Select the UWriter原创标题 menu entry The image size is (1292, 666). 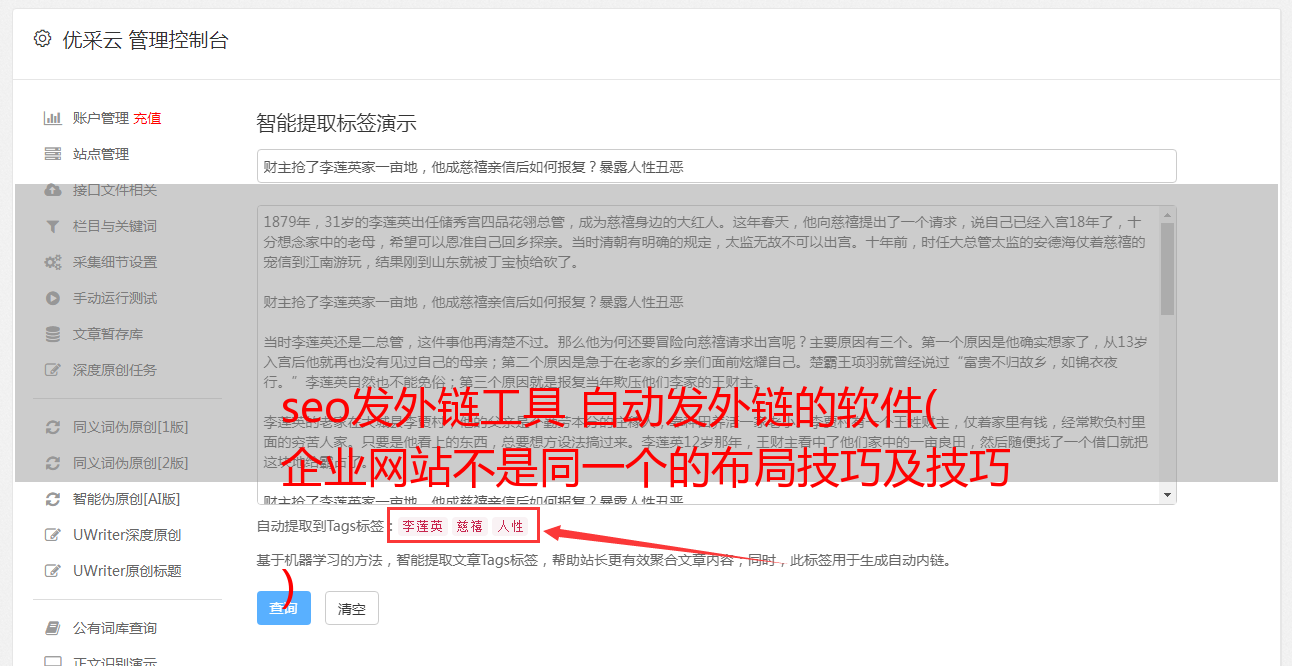(127, 571)
